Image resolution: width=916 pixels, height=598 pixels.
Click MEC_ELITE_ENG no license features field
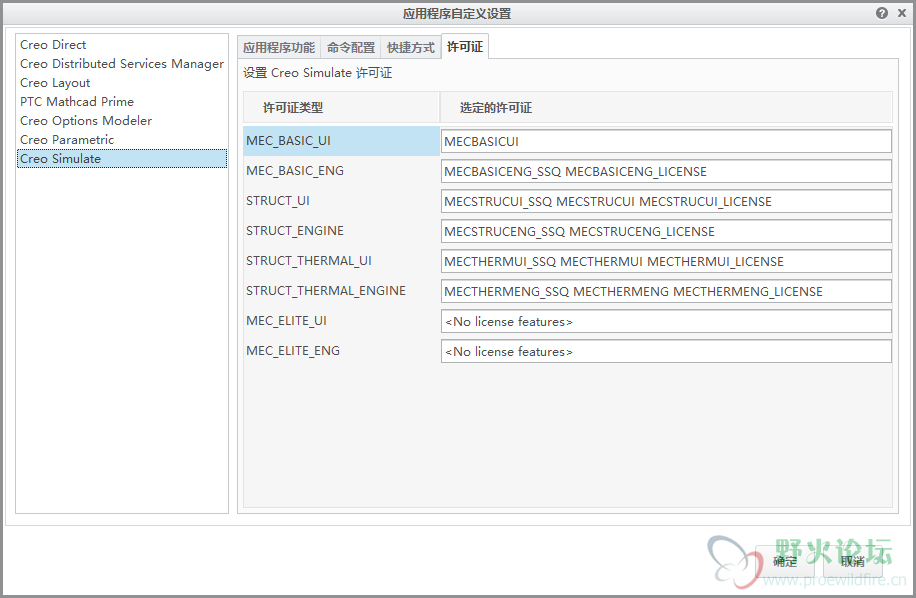click(x=666, y=352)
